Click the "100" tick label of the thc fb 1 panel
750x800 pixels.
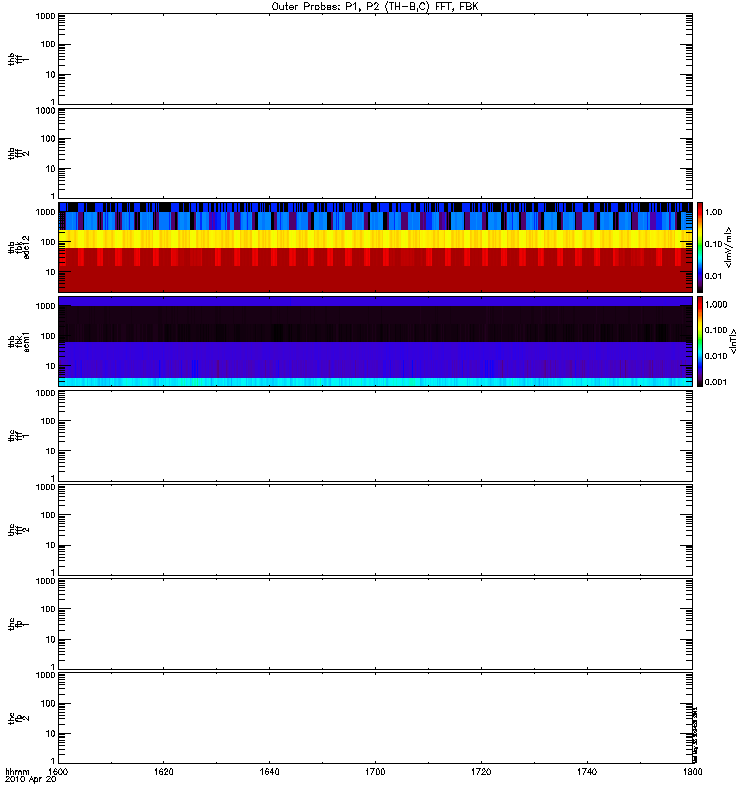pos(48,609)
